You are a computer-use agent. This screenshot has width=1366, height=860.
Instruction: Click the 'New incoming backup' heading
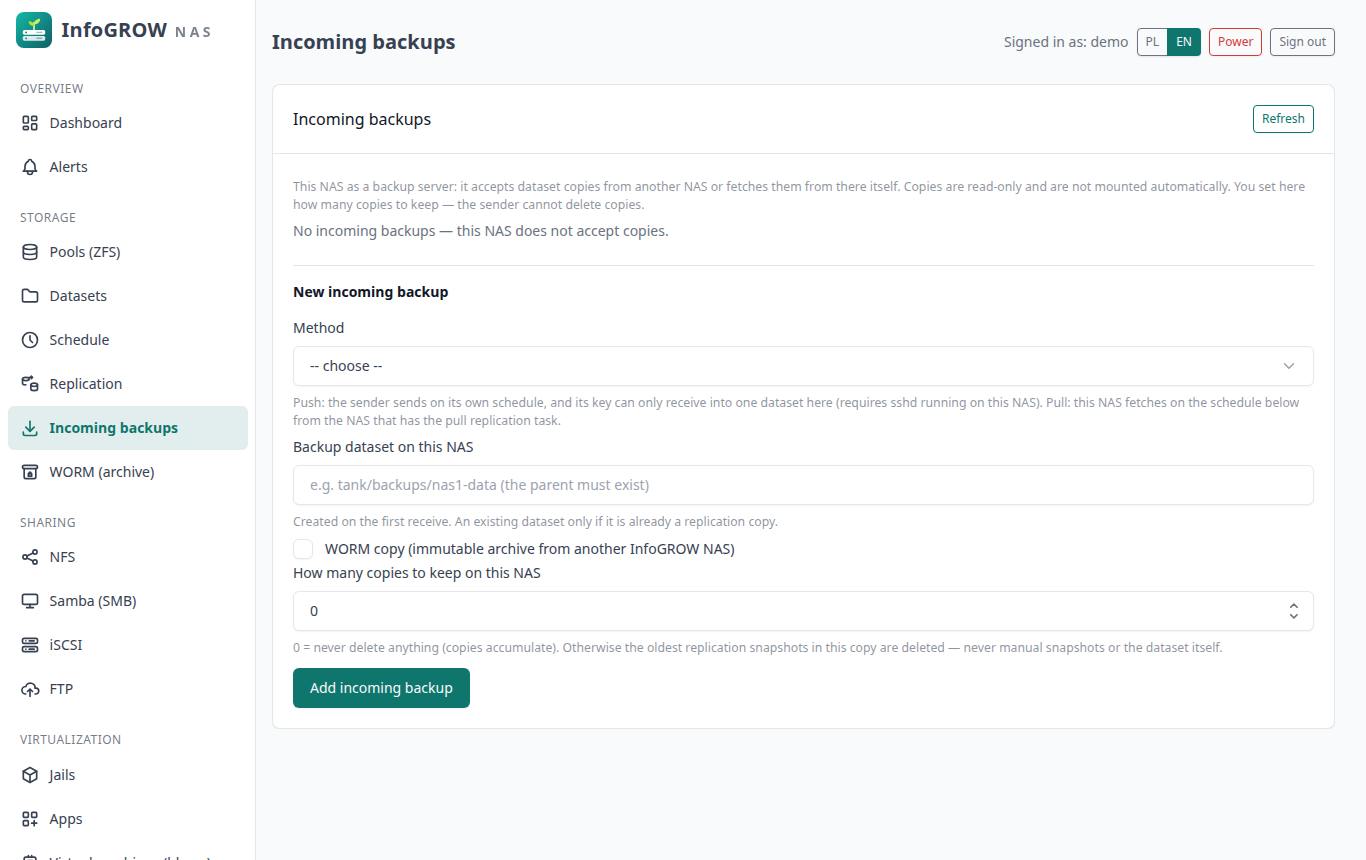click(370, 292)
